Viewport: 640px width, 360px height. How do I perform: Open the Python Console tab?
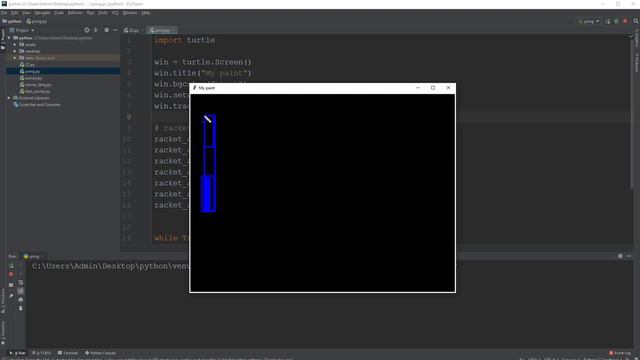click(100, 353)
